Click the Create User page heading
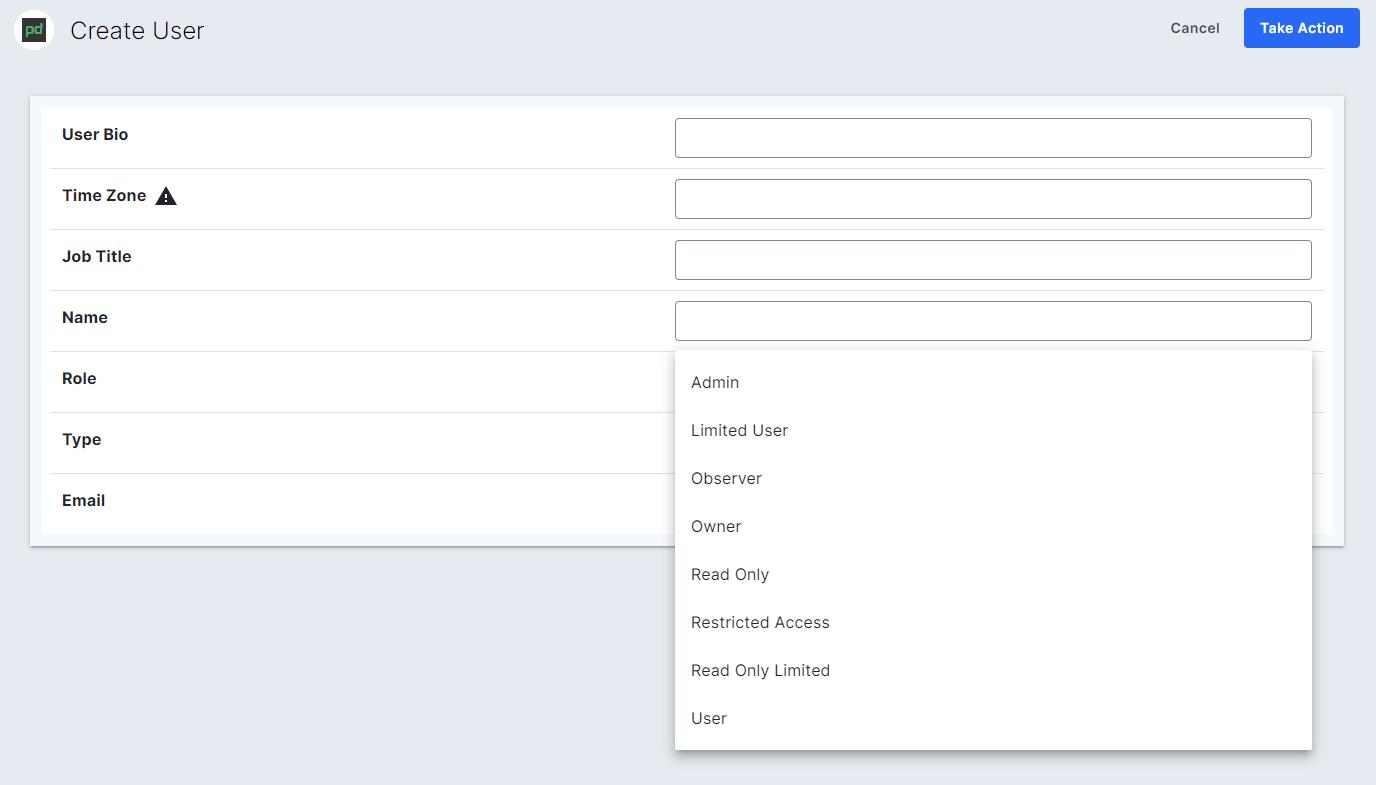Screen dimensions: 1376x785 (x=137, y=31)
